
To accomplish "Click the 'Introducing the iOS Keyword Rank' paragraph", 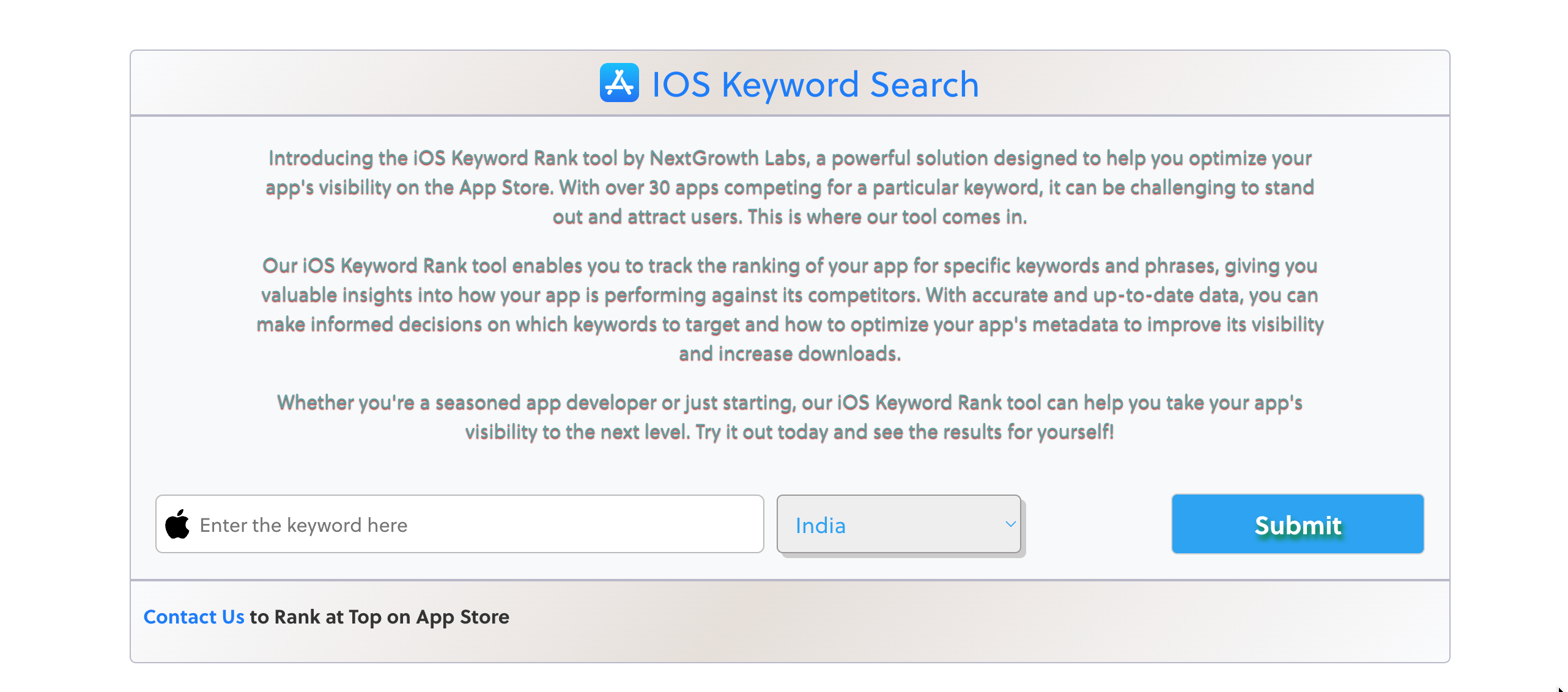I will click(x=790, y=187).
